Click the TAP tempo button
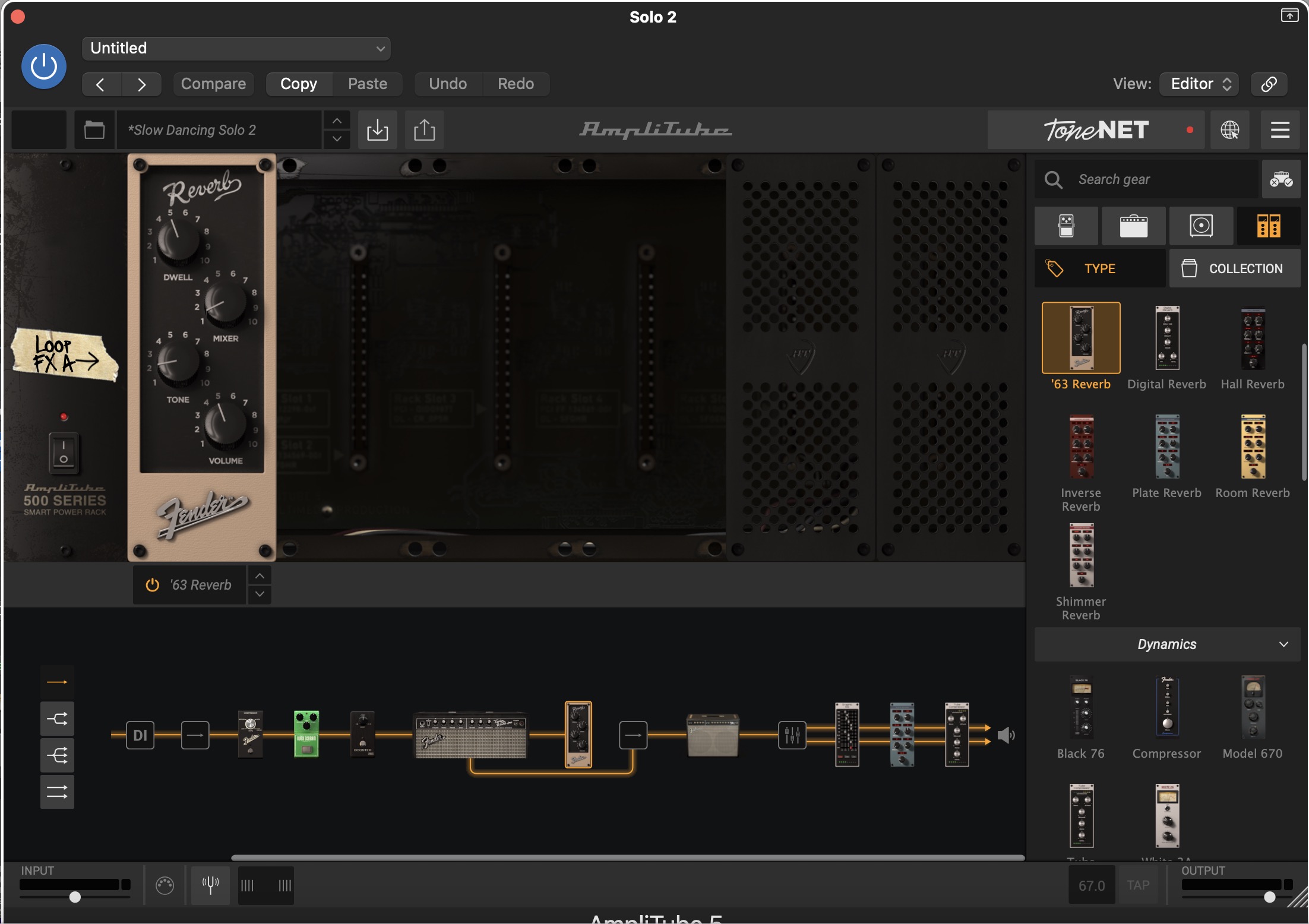The height and width of the screenshot is (924, 1309). coord(1138,885)
